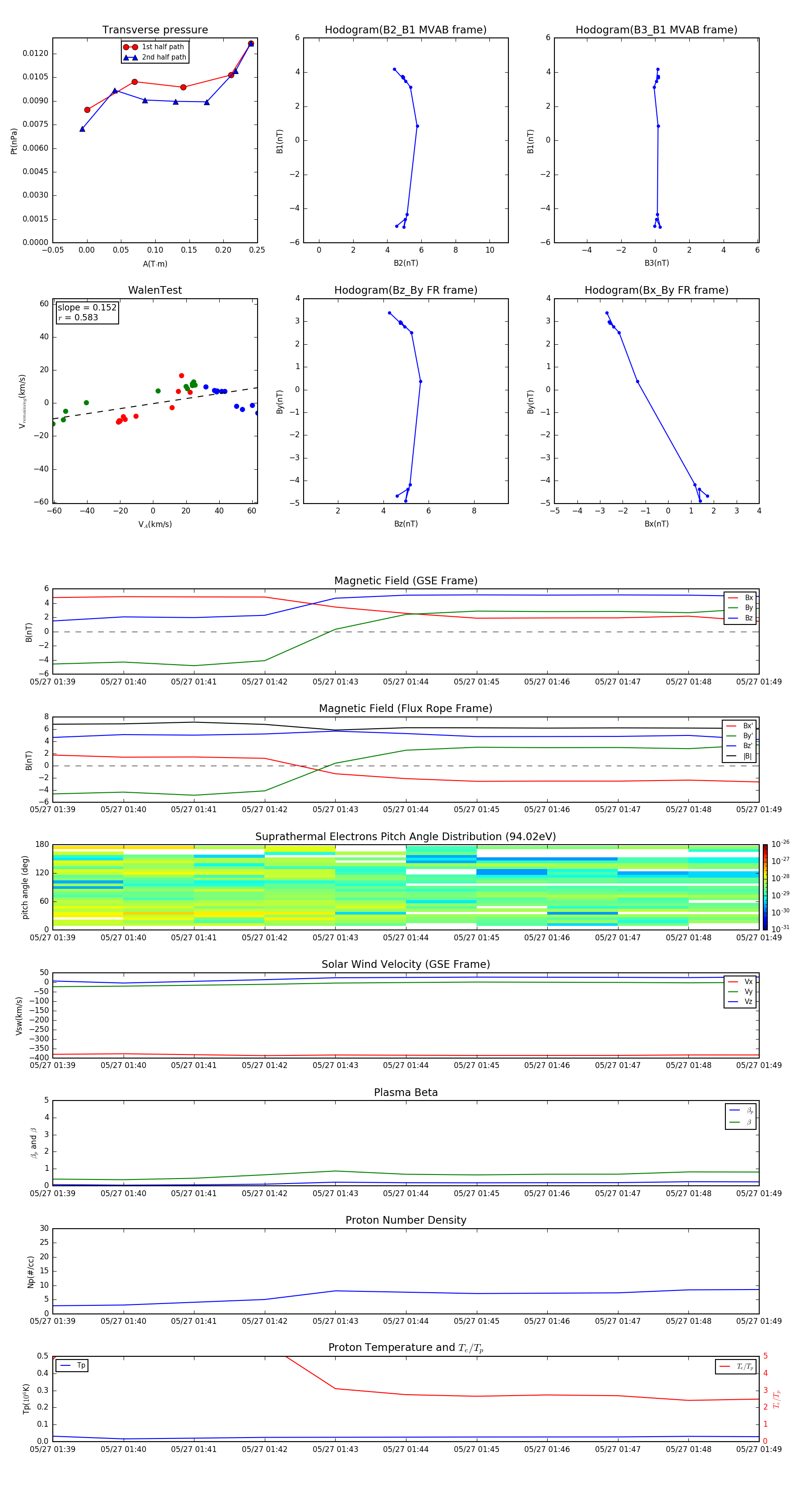Click the "B2(nT)" x-axis label
Viewport: 812px width, 1489px height.
click(406, 263)
